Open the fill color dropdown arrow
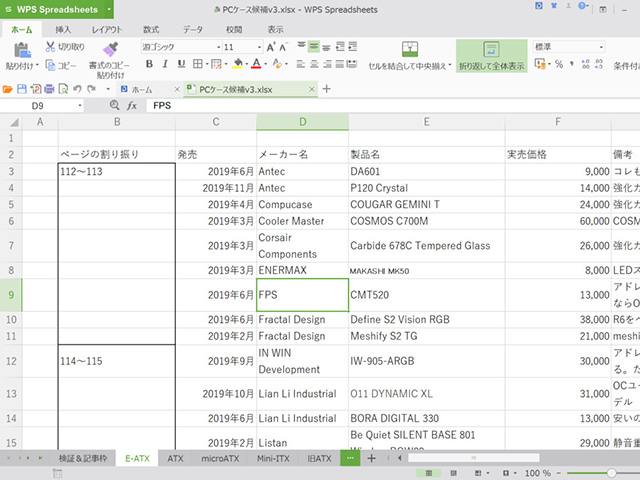This screenshot has width=640, height=480. tap(247, 64)
